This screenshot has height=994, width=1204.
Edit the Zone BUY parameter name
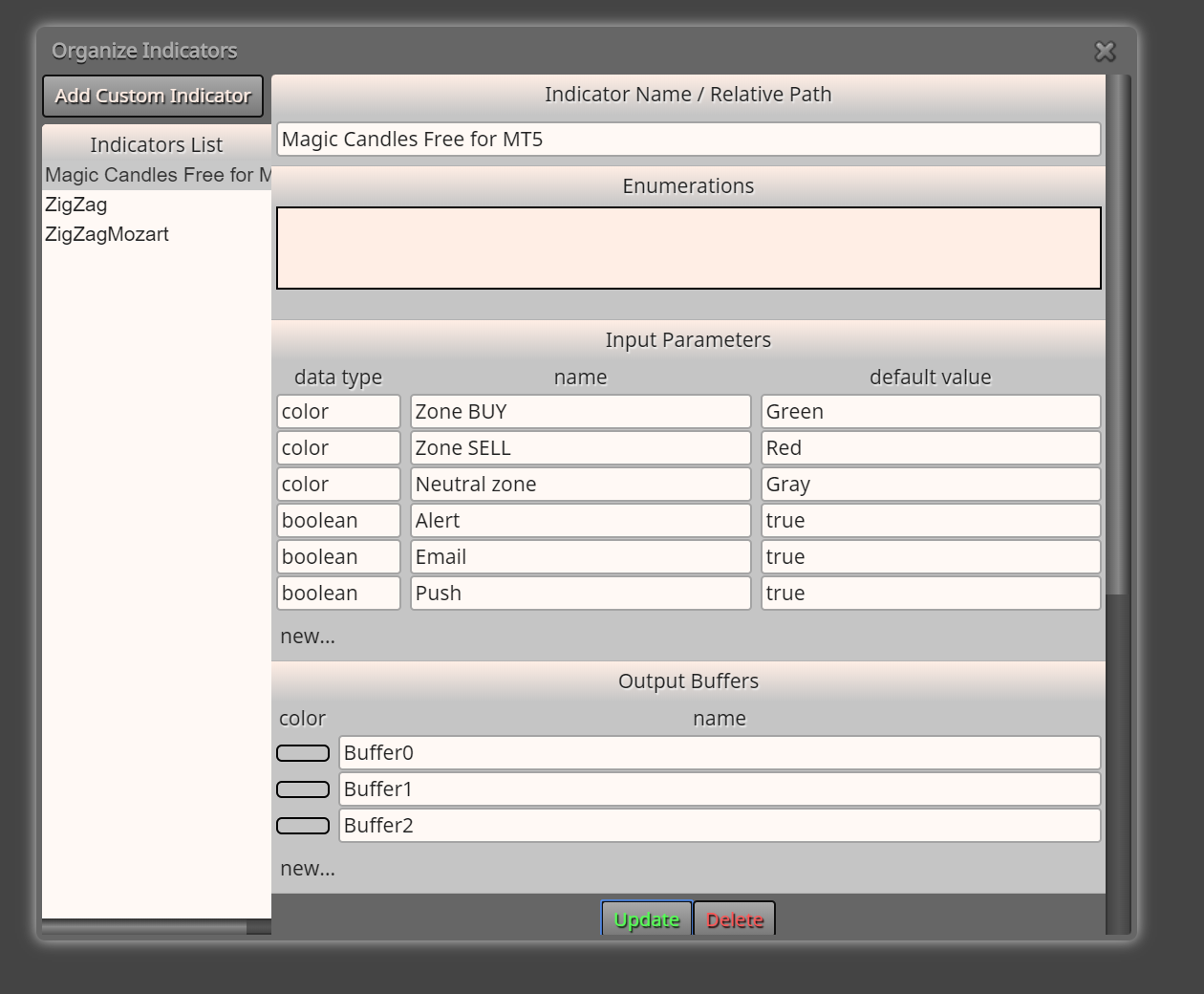[x=580, y=412]
